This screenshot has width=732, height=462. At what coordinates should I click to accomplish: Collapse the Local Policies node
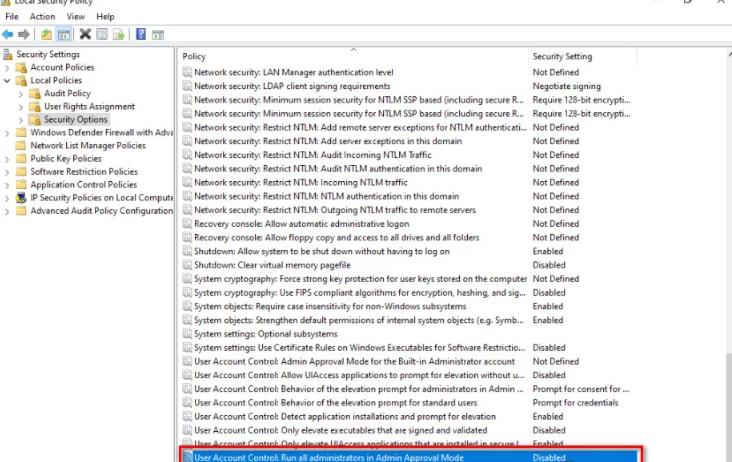7,80
